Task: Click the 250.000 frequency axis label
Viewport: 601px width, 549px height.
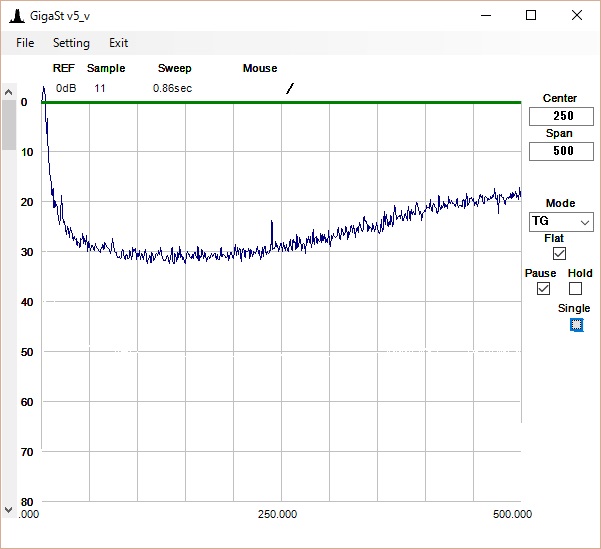Action: click(x=277, y=514)
